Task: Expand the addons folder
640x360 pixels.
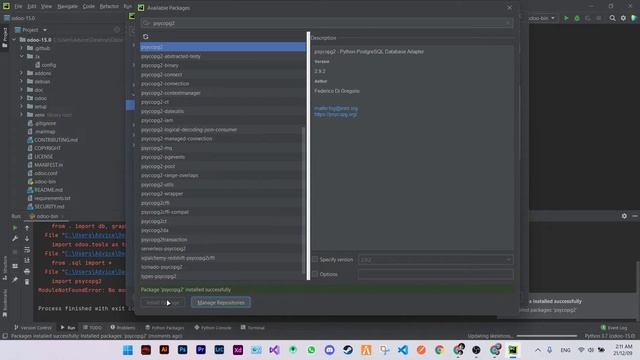Action: click(22, 73)
